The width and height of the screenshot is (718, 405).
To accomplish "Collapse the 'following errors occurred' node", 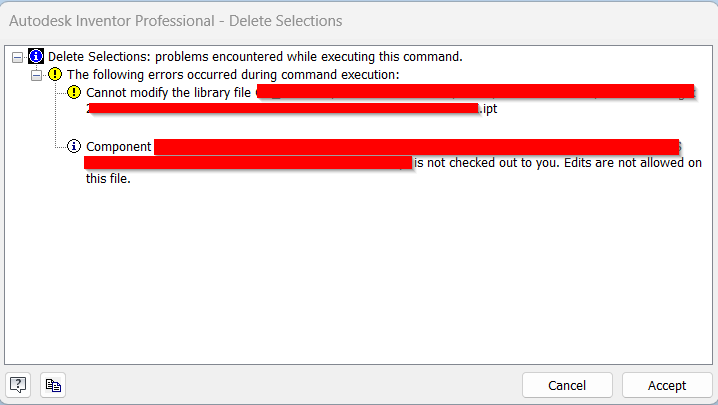I will pos(36,75).
